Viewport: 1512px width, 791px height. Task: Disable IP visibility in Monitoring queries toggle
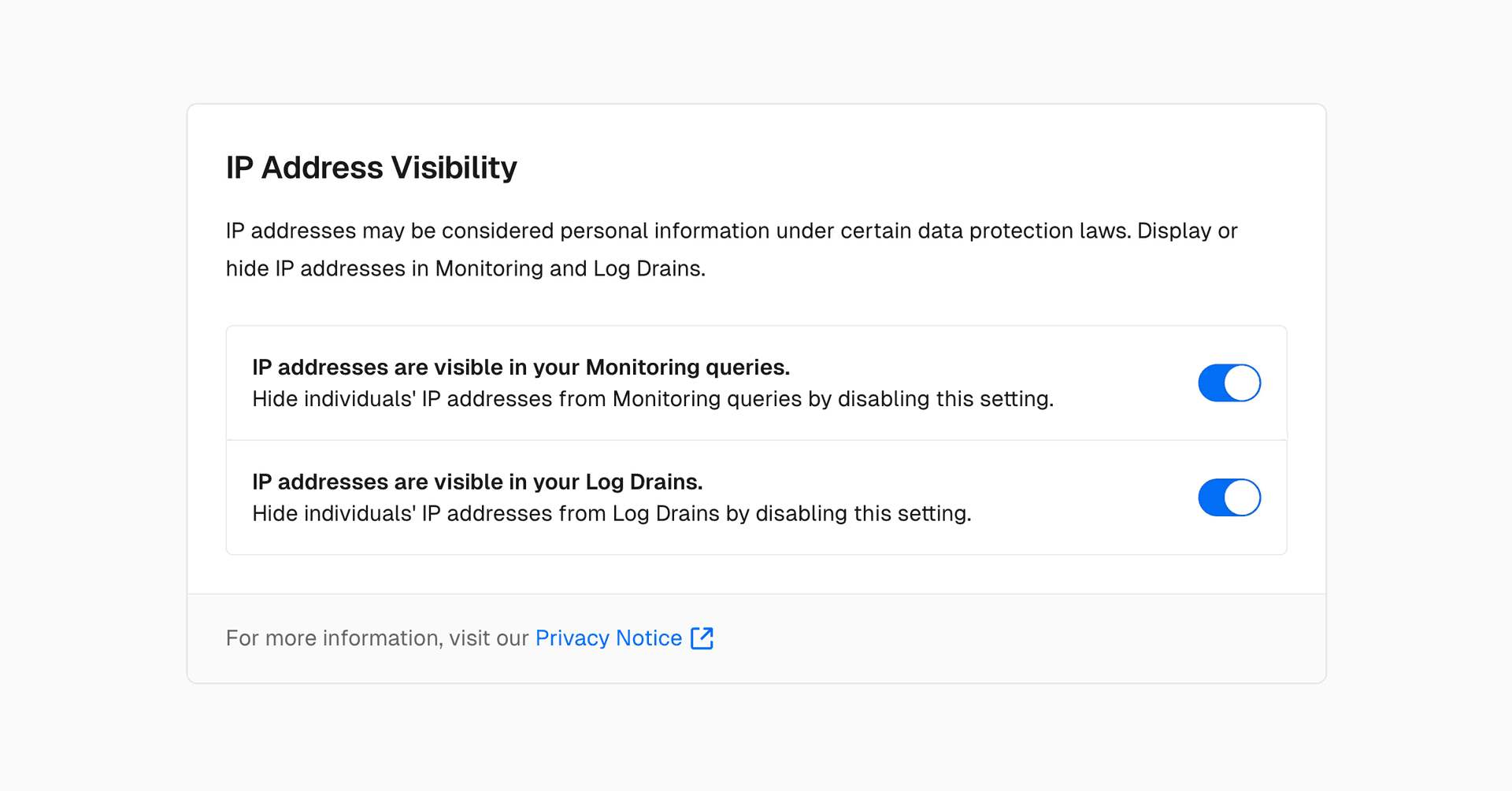1229,383
